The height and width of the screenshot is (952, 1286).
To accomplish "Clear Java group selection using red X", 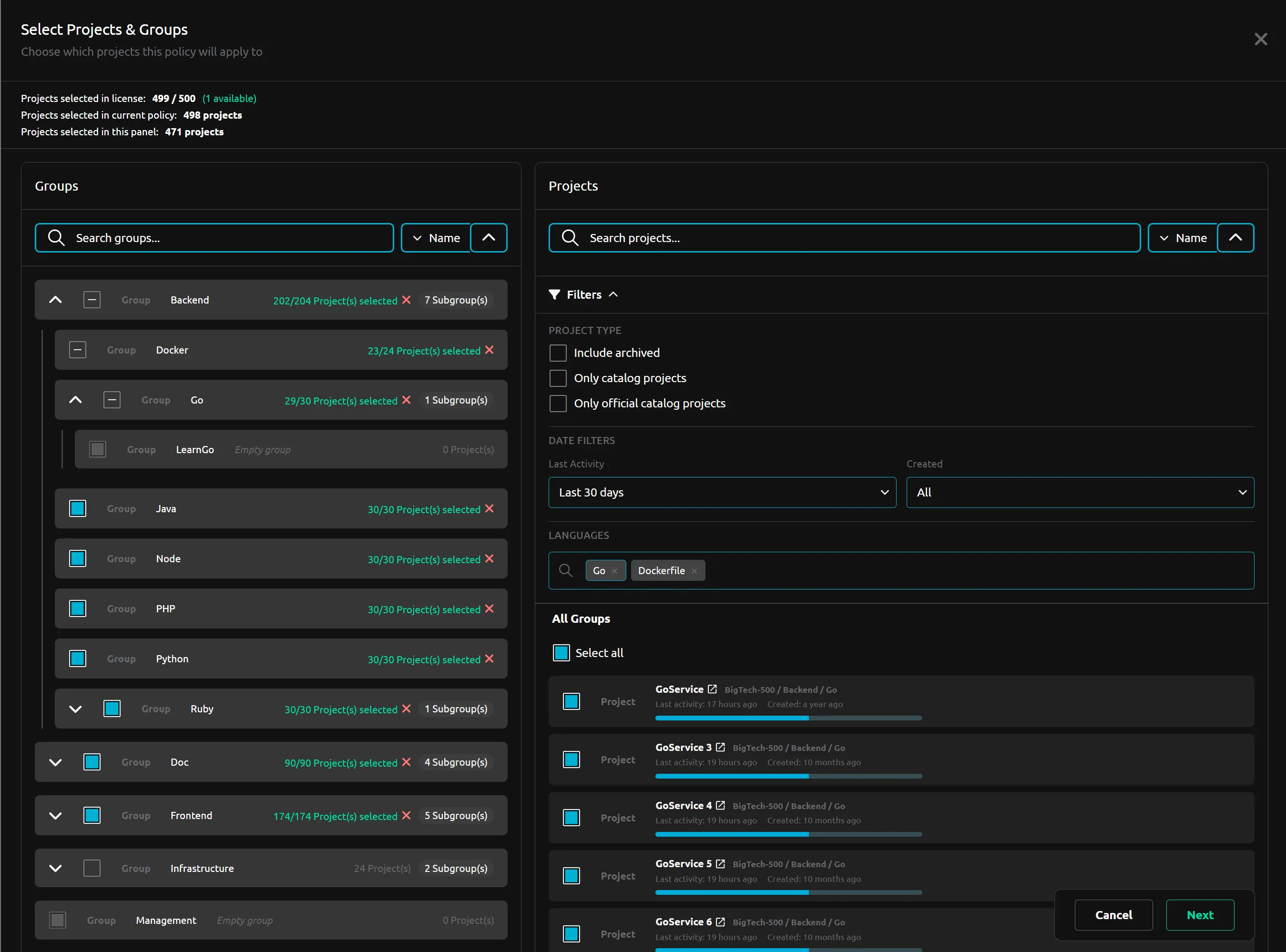I will [490, 509].
